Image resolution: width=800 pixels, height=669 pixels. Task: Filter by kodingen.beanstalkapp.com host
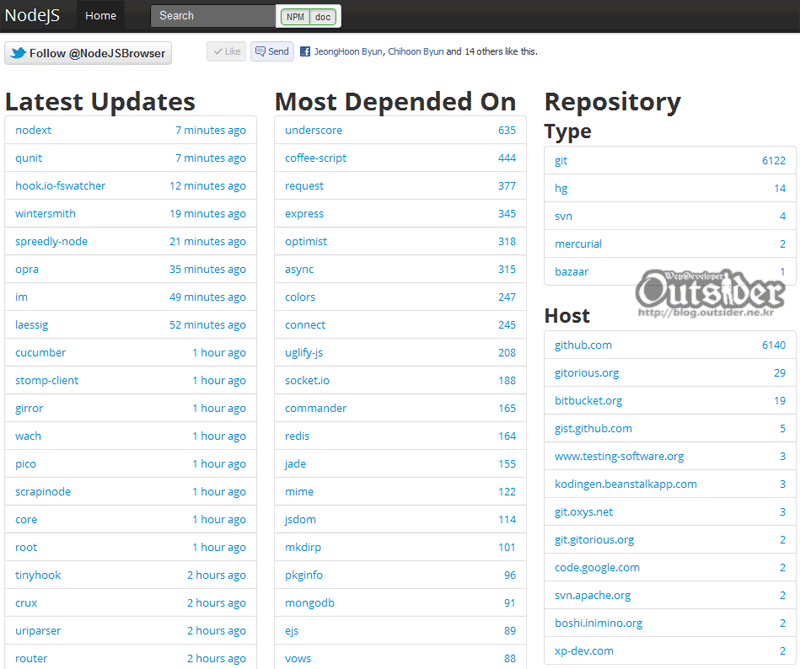pyautogui.click(x=626, y=484)
